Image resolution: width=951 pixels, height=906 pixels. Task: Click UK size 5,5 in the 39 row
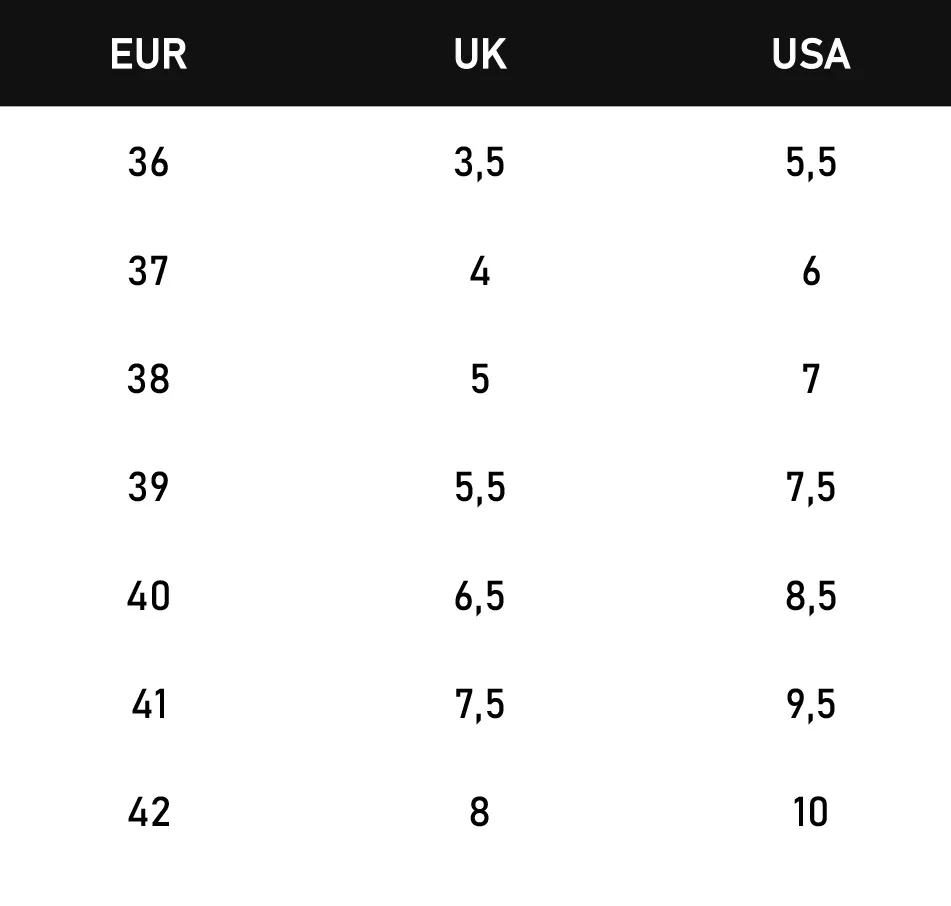tap(480, 487)
